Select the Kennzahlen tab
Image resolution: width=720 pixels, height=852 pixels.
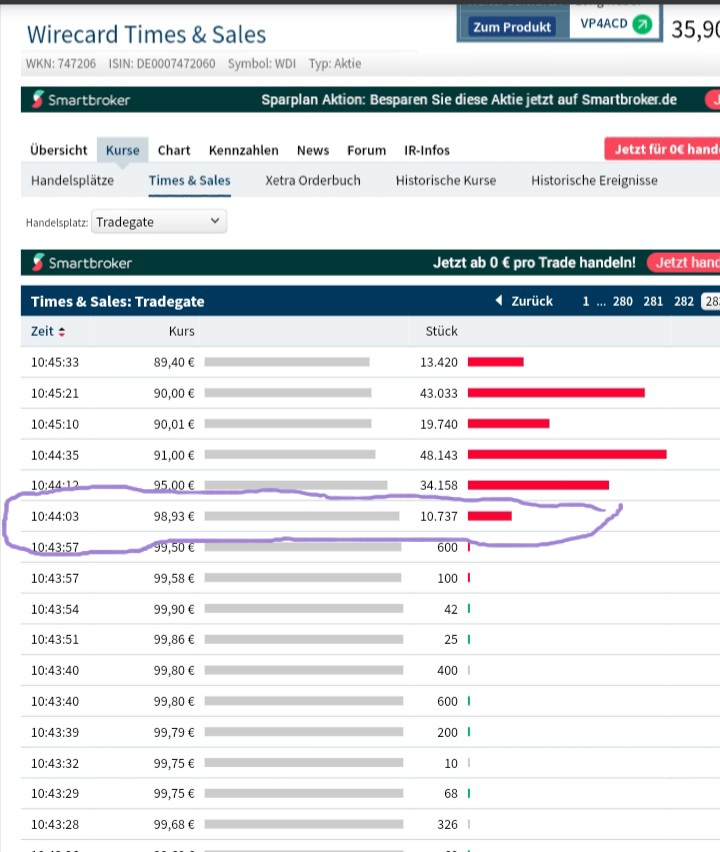(244, 150)
